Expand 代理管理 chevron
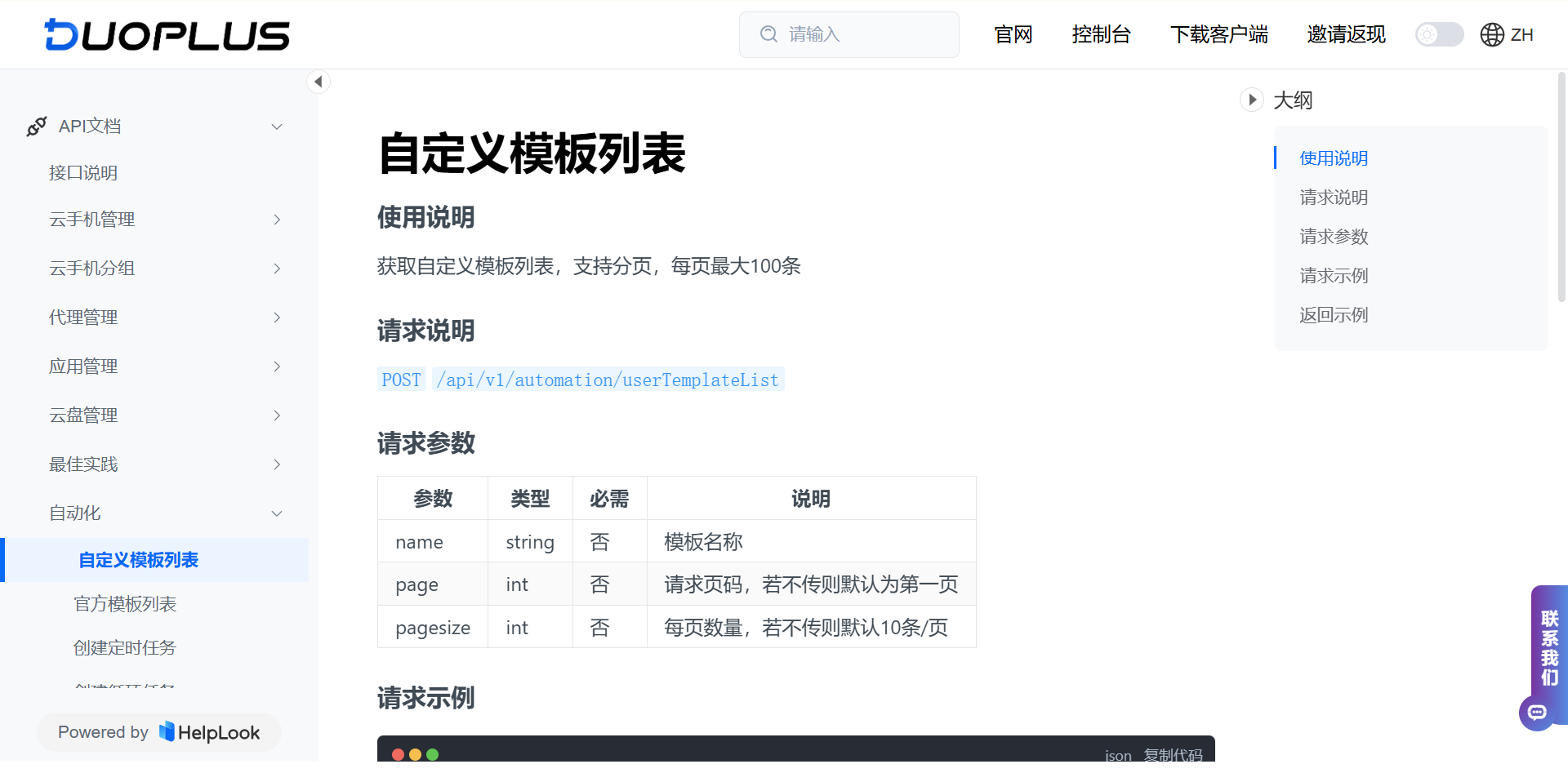1568x773 pixels. (x=277, y=318)
